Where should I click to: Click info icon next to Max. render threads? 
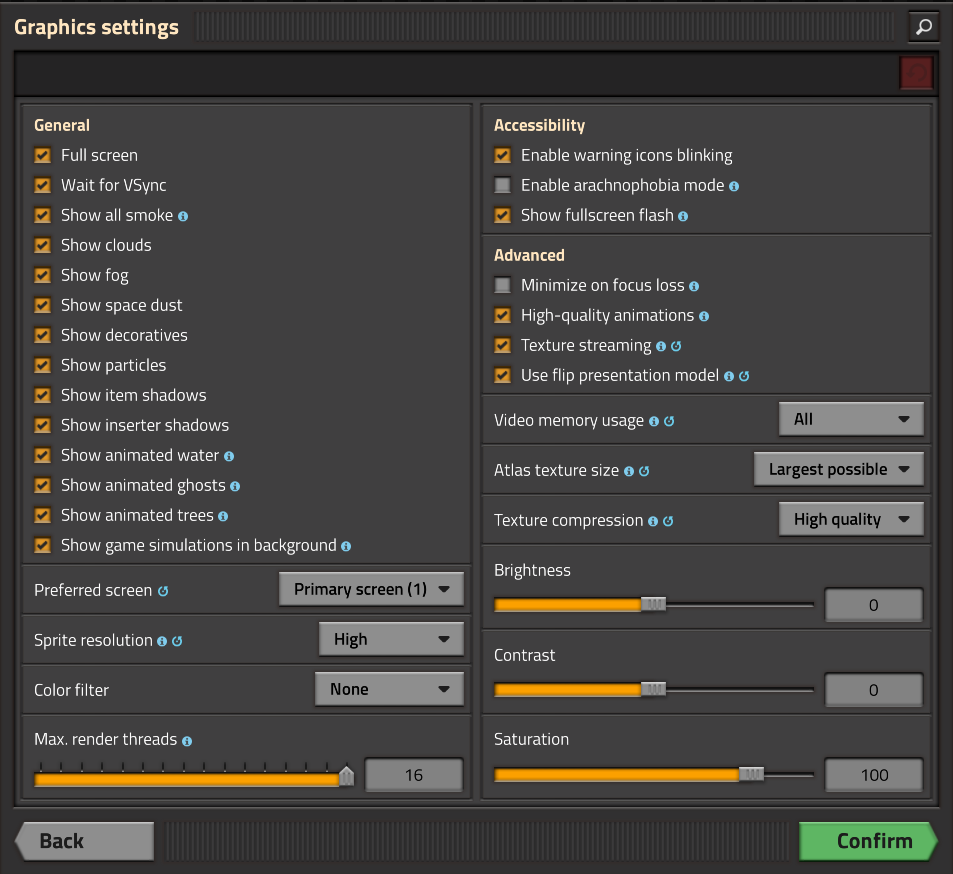point(187,741)
